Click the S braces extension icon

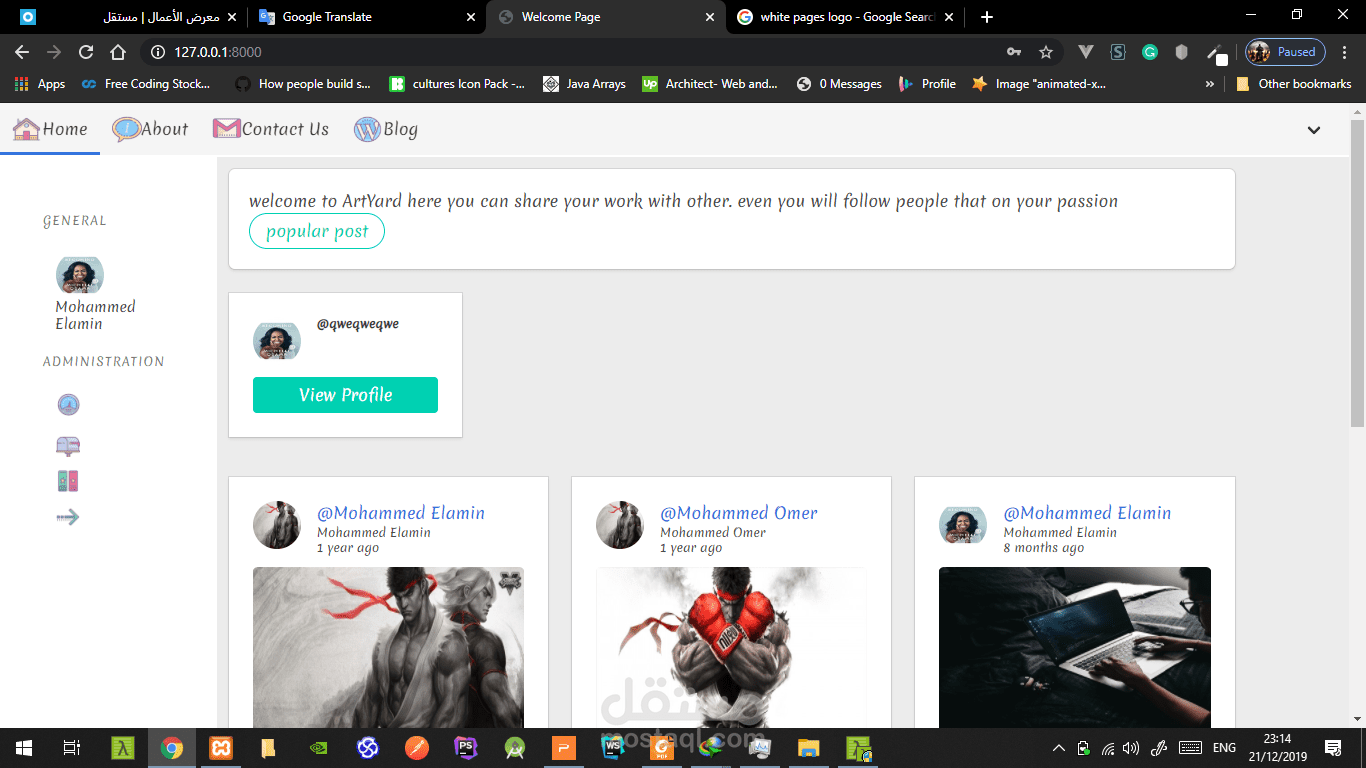tap(1118, 52)
